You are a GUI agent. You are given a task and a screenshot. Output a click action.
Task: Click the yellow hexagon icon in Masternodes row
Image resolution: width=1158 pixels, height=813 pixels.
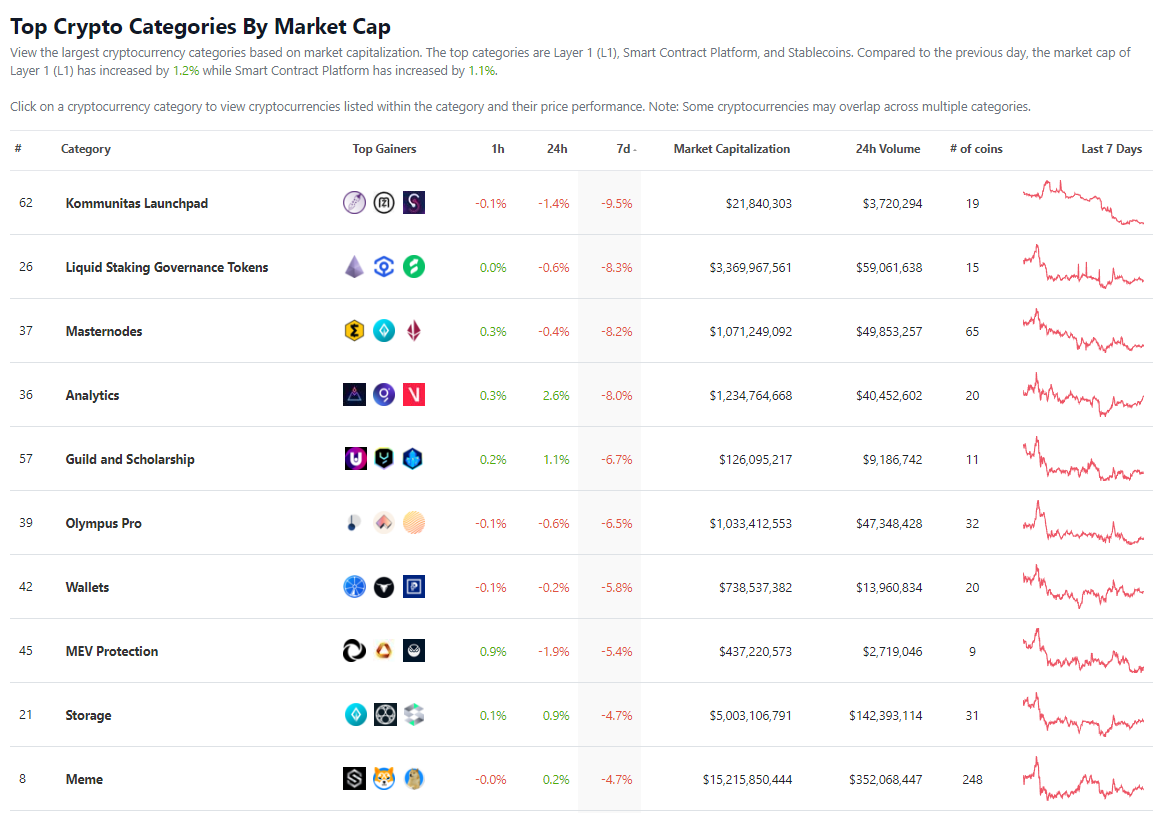tap(354, 331)
